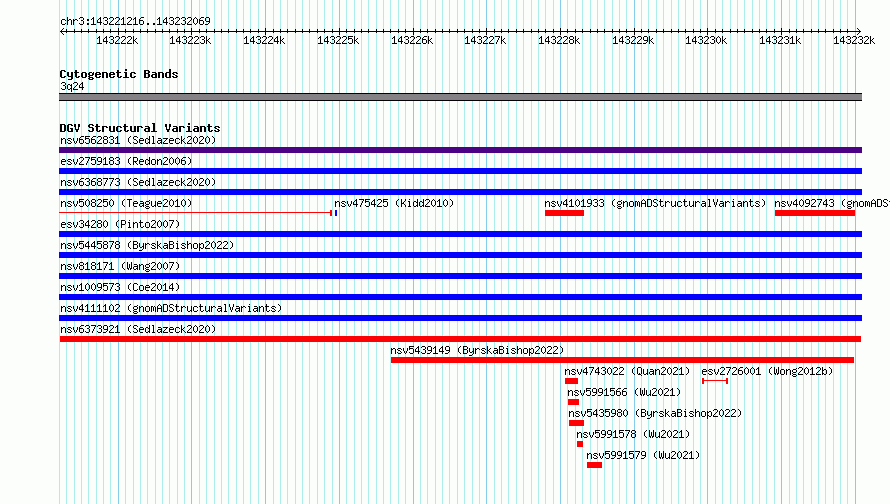Open the nsv5435980 (ByrskaBishop2022) label
Image resolution: width=890 pixels, height=504 pixels.
tap(655, 413)
